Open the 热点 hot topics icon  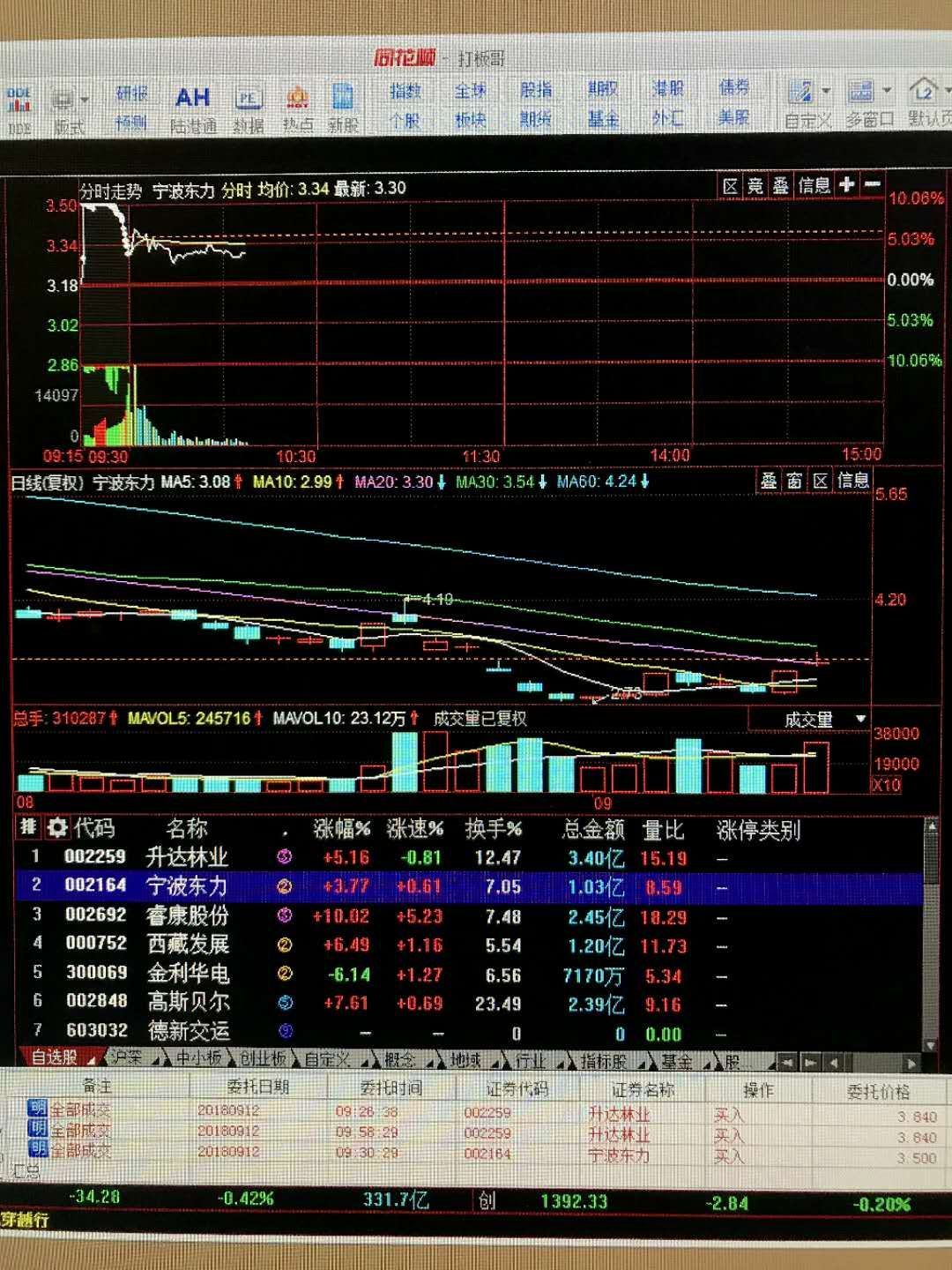(x=298, y=109)
